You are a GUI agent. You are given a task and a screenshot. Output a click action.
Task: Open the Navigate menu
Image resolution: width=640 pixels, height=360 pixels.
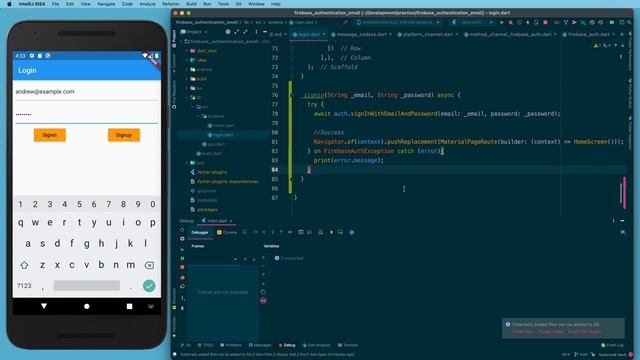106,4
